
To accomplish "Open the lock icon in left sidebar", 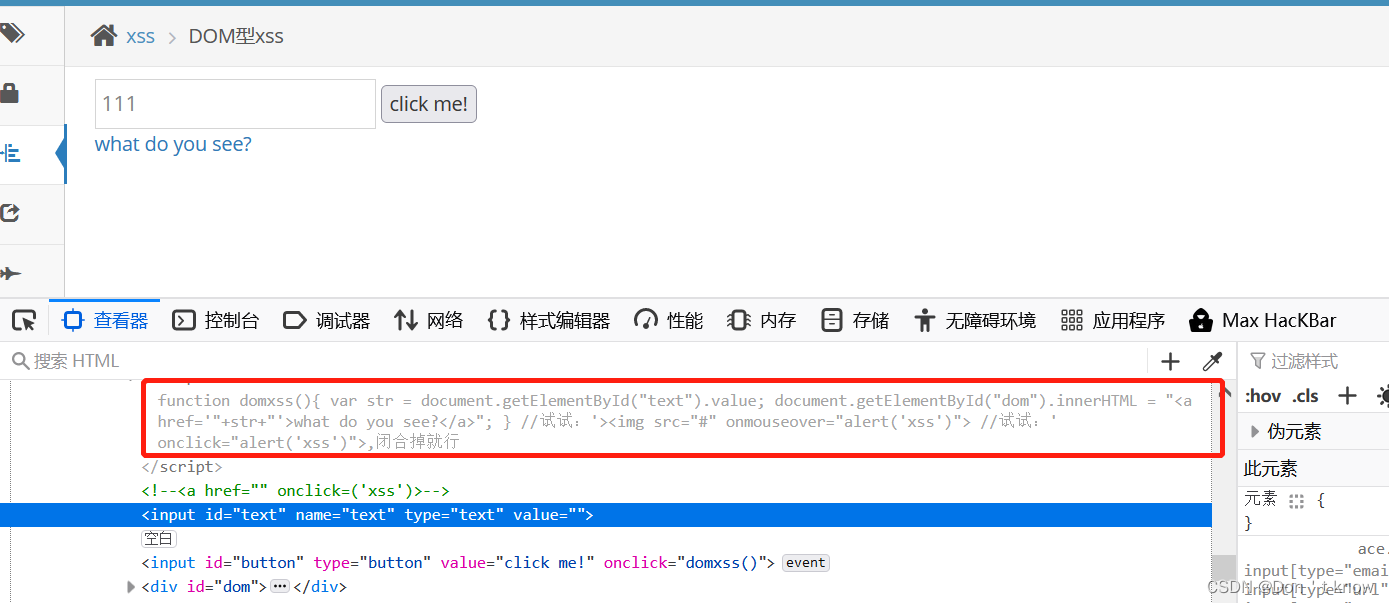I will click(x=10, y=94).
